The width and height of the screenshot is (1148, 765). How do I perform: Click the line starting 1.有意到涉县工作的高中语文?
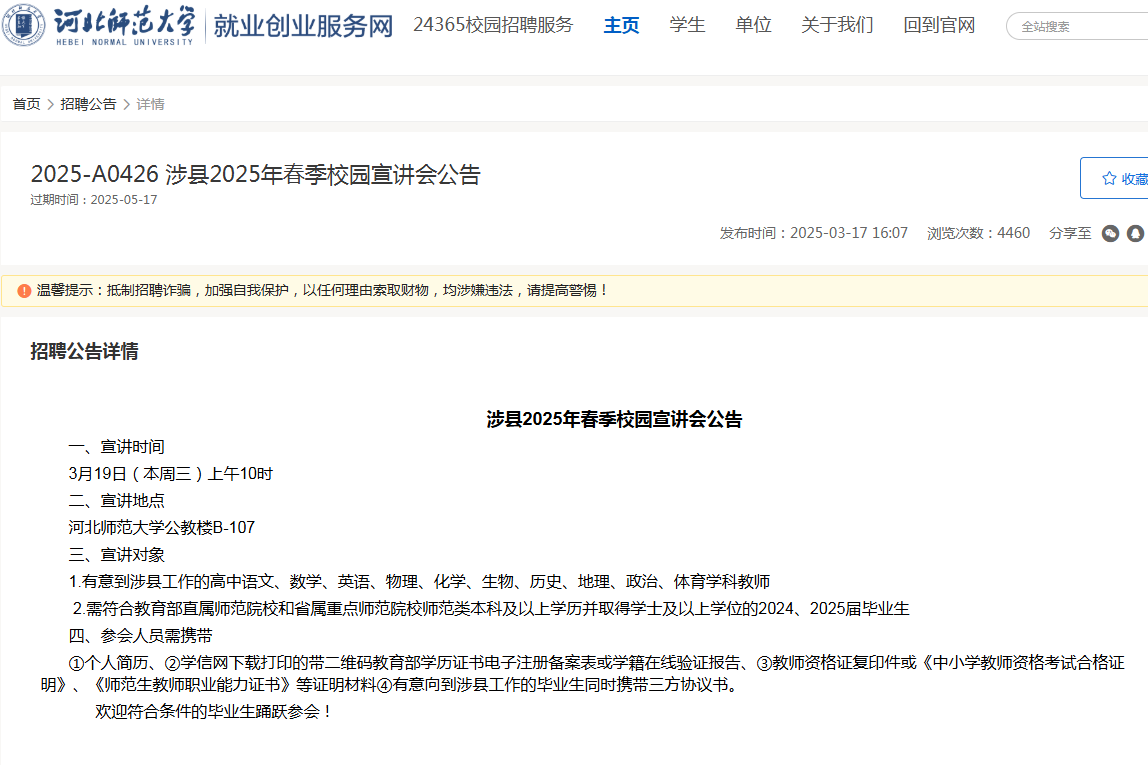coord(419,581)
